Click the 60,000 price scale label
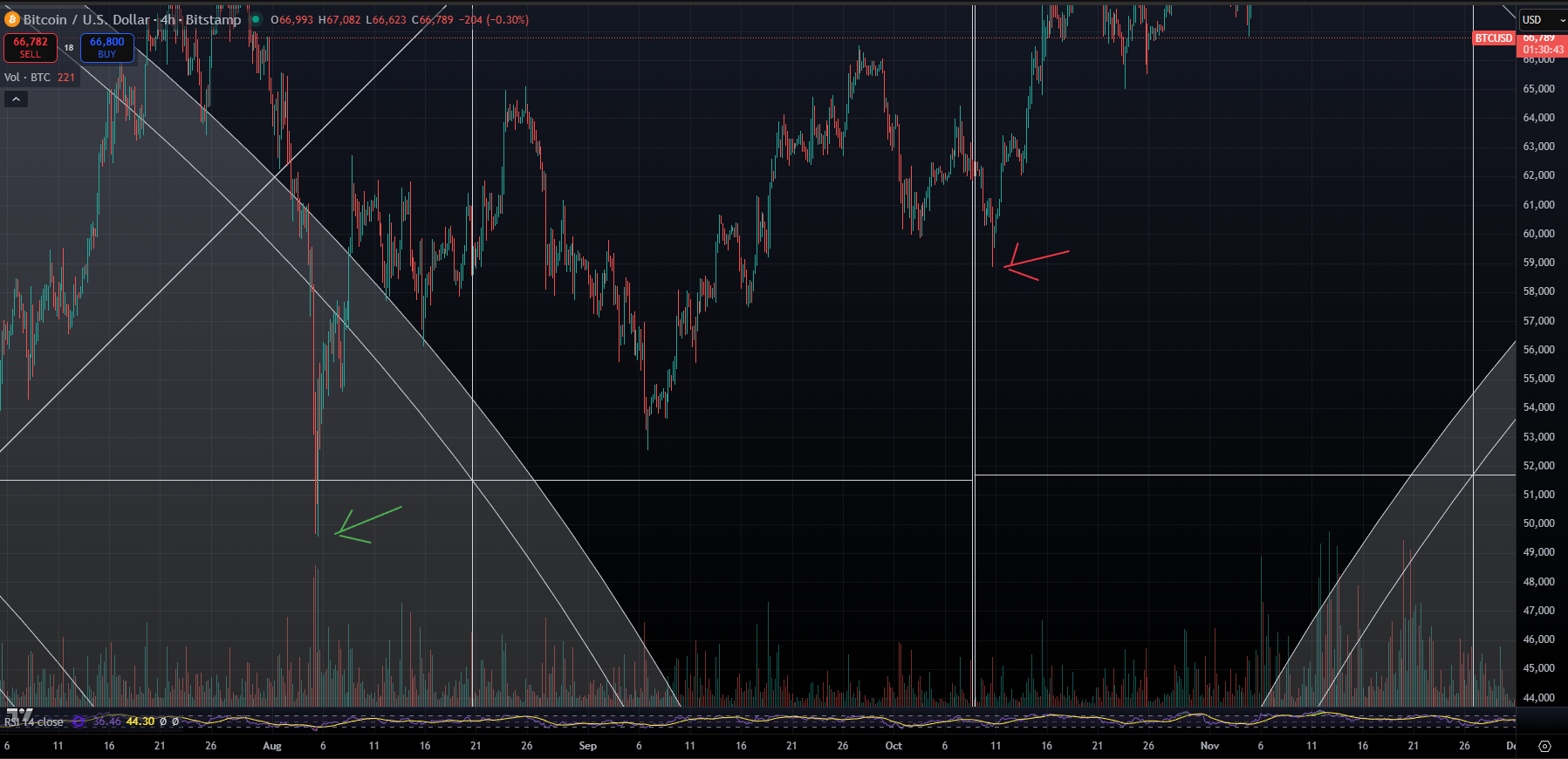 click(1539, 234)
